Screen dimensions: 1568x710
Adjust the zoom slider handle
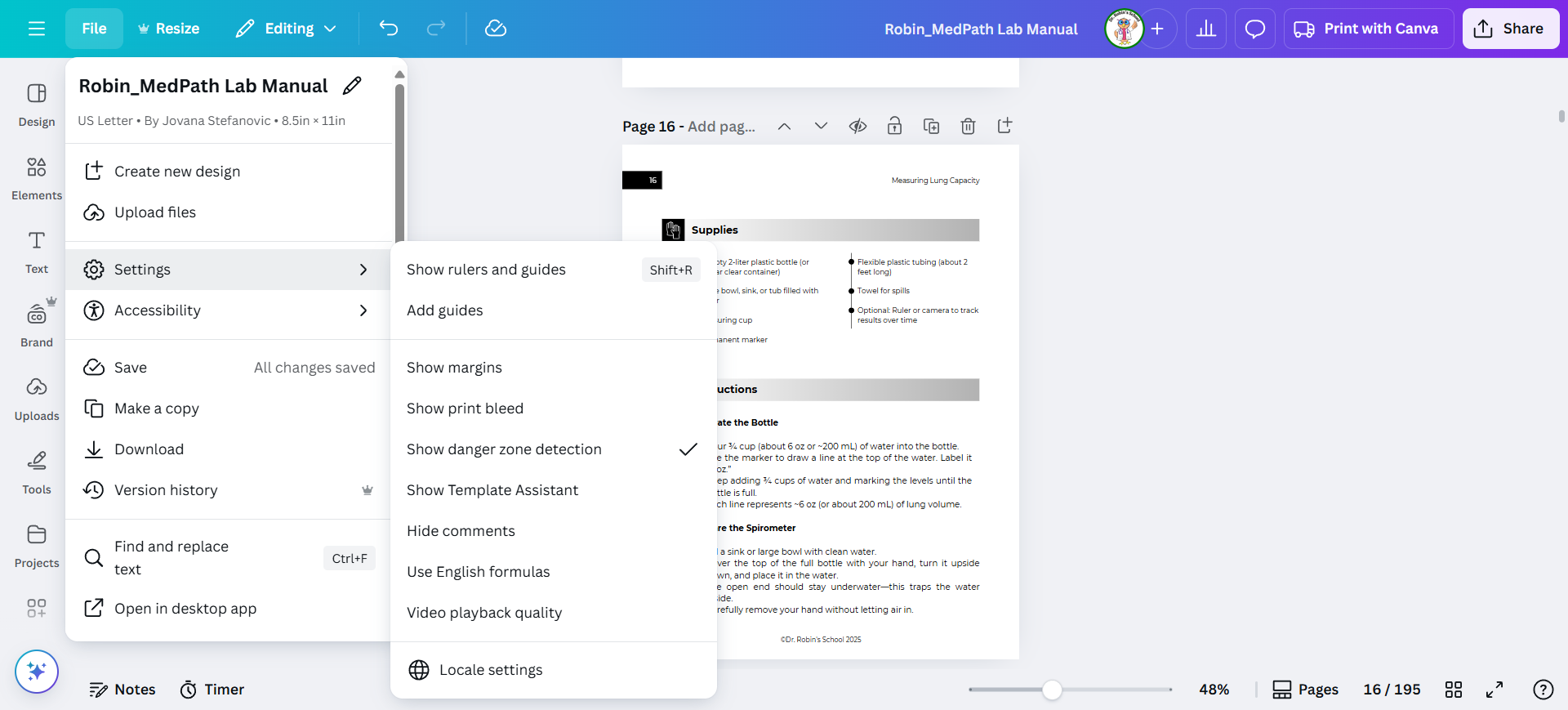click(1052, 690)
